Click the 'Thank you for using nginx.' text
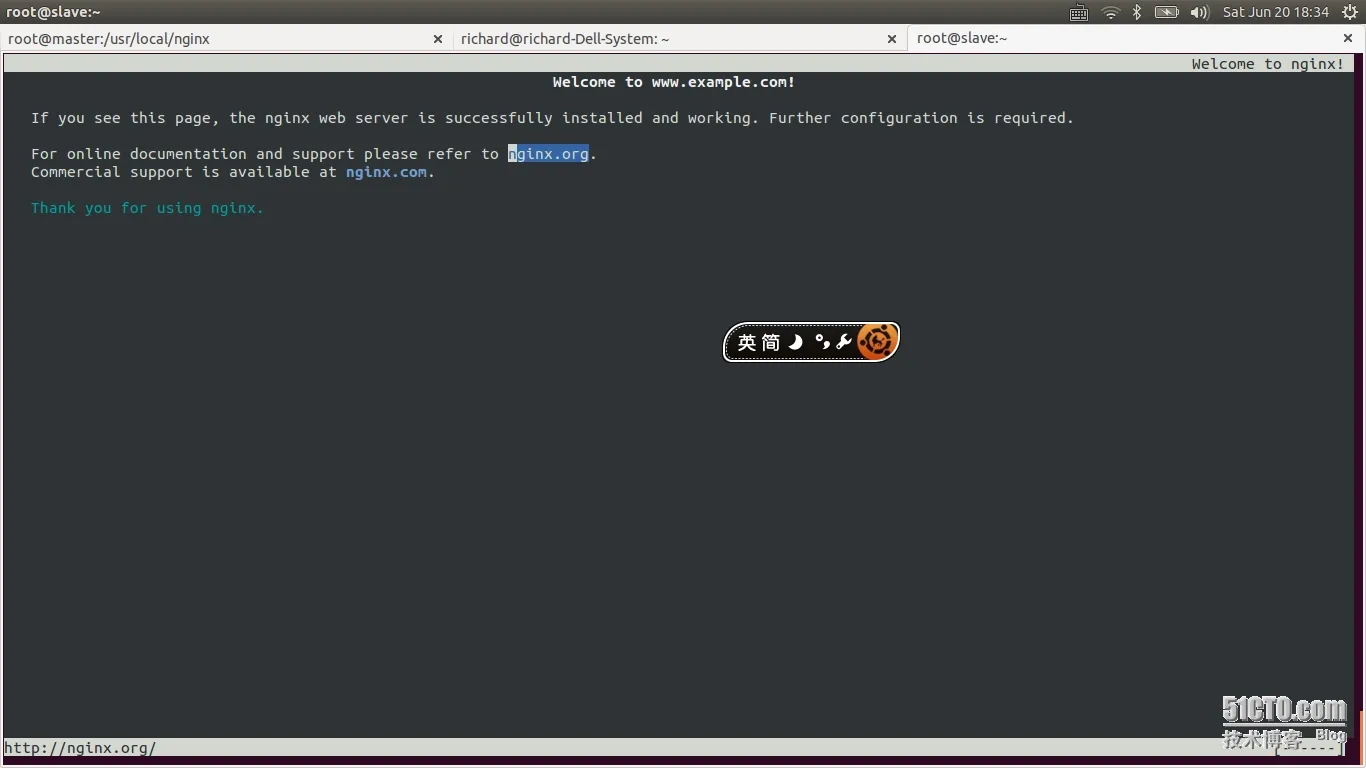This screenshot has width=1366, height=768. pos(147,208)
